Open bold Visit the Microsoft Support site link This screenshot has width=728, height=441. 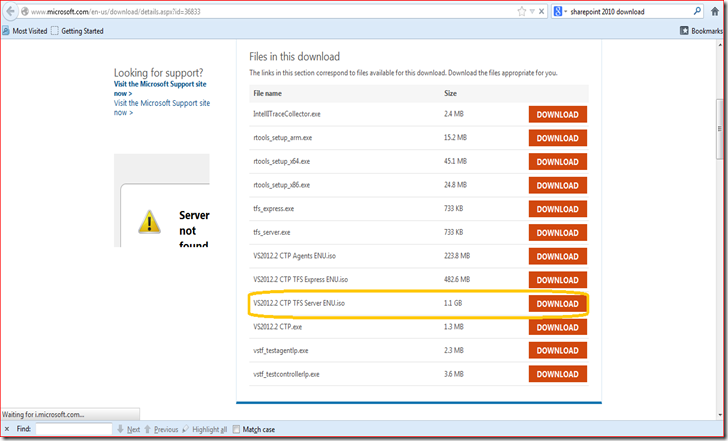[x=160, y=89]
